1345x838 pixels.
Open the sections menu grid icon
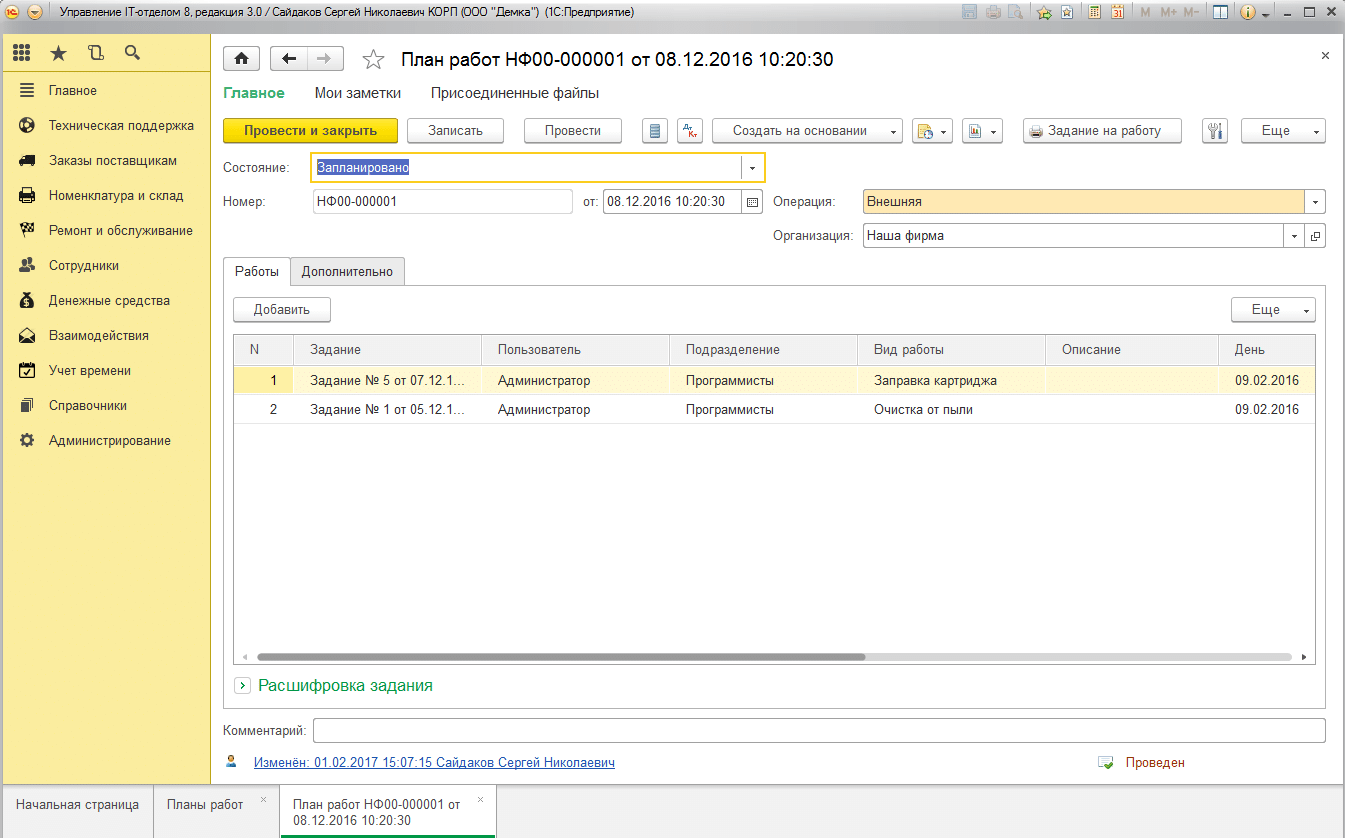21,53
